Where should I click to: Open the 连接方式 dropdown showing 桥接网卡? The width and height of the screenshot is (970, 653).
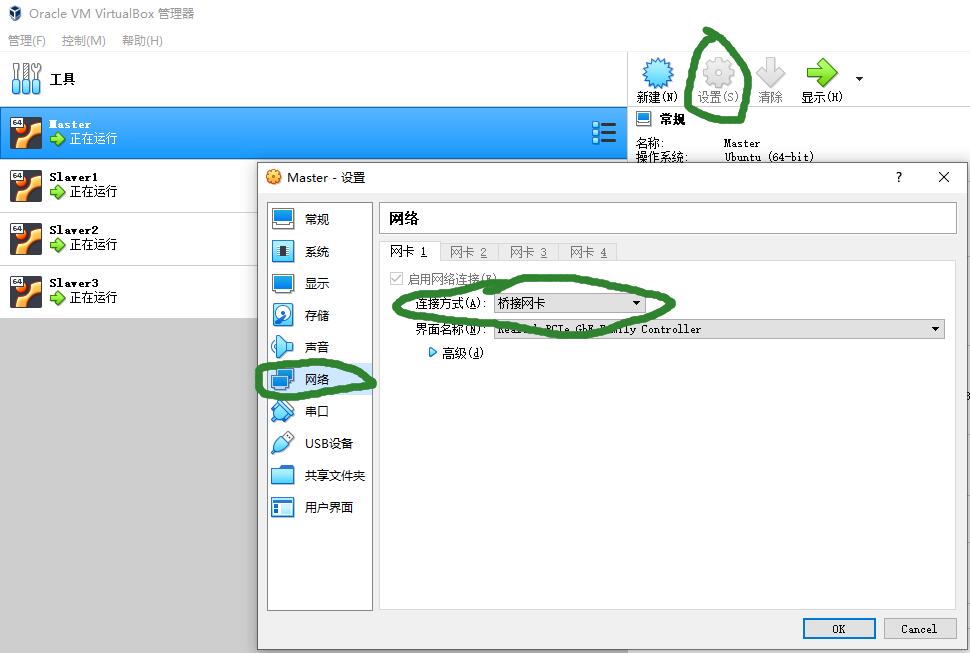coord(569,303)
